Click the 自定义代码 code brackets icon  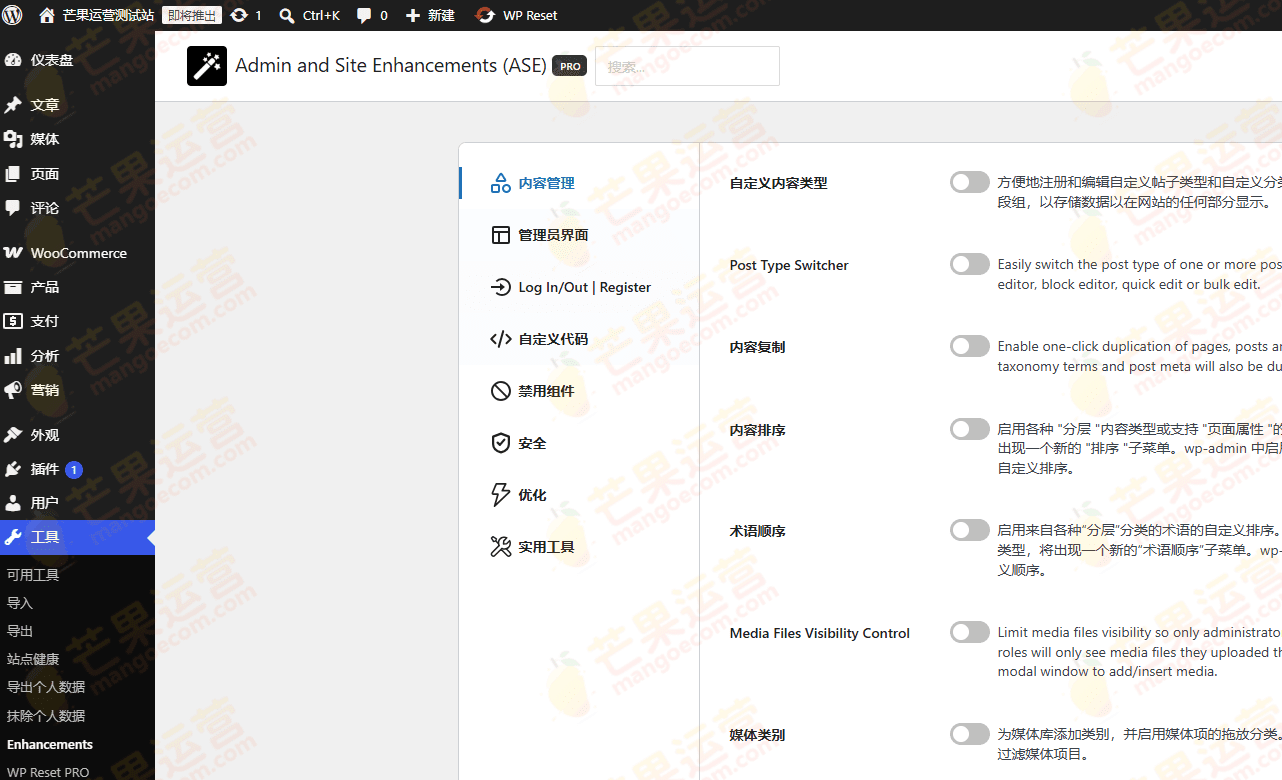501,339
